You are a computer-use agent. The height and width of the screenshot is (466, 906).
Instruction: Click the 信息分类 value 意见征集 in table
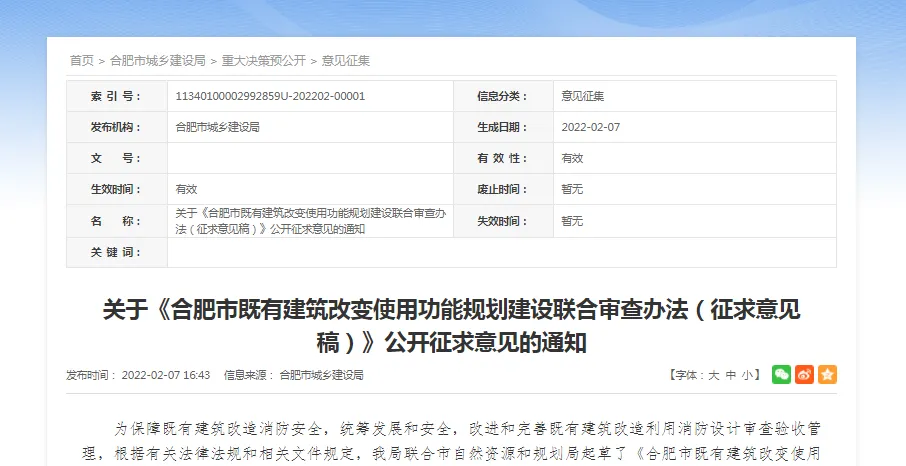coord(582,97)
